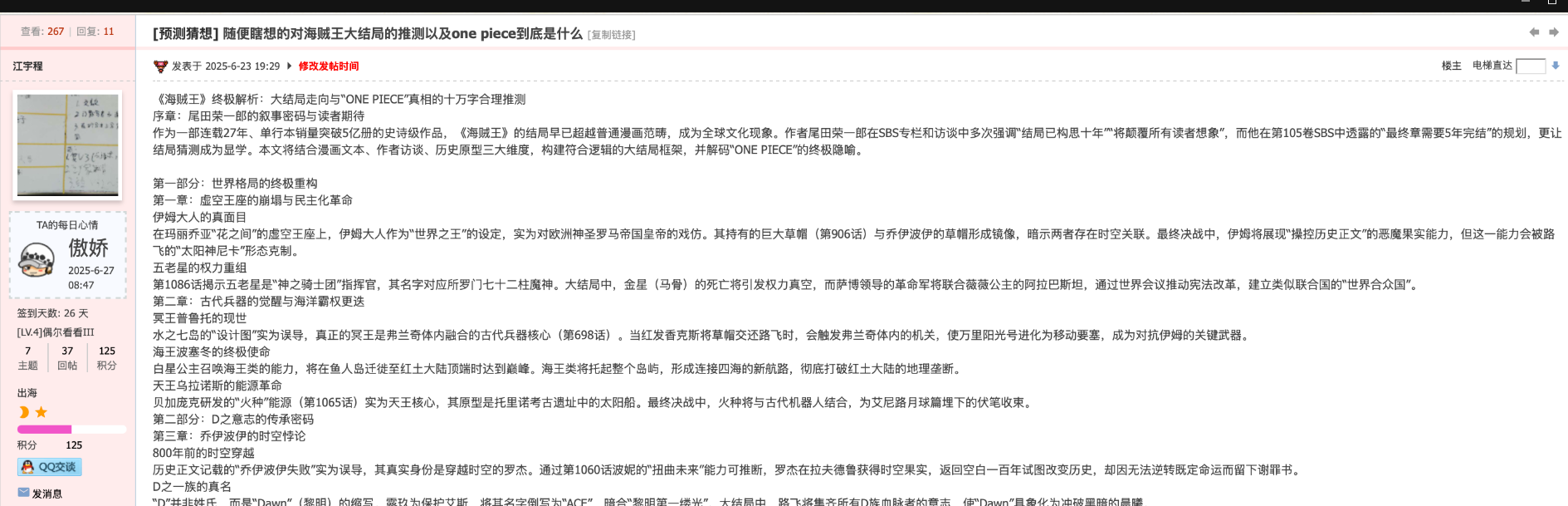Viewport: 1568px width, 506px height.
Task: Click the heading 序章：尾田荣一郎的叙事密码与读者期待
Action: point(259,116)
